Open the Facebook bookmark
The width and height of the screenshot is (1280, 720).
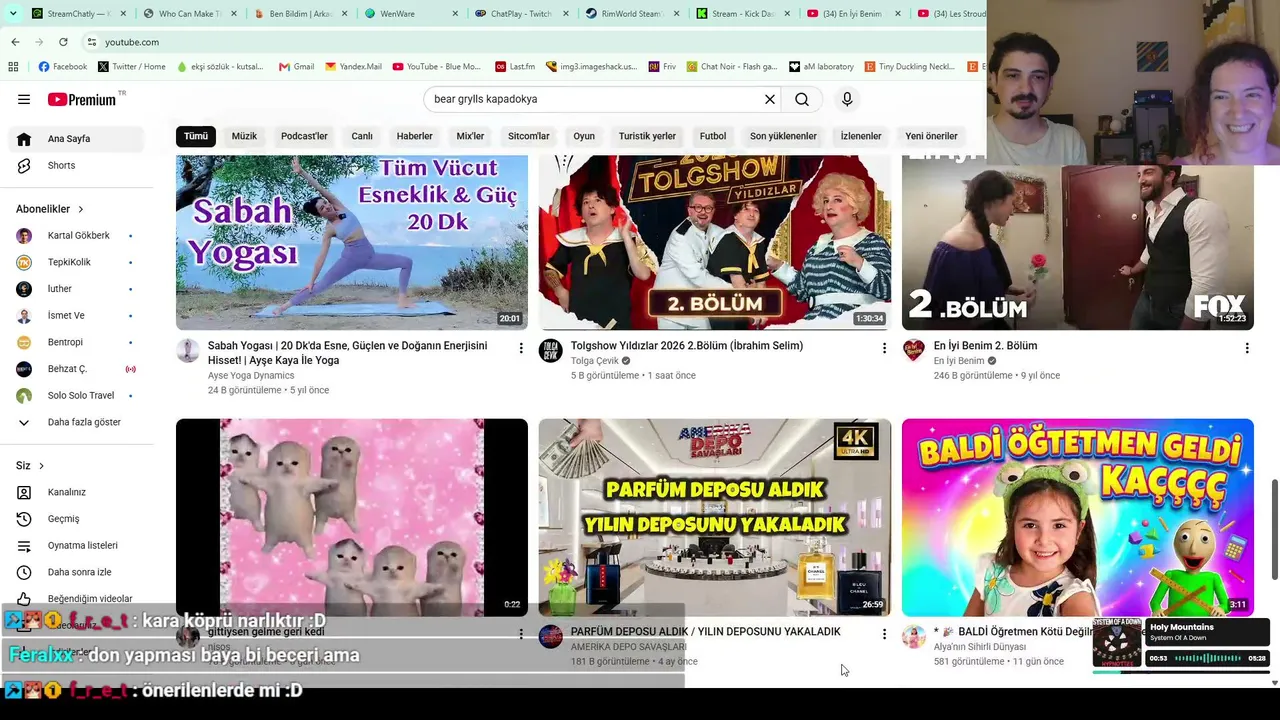(x=62, y=67)
